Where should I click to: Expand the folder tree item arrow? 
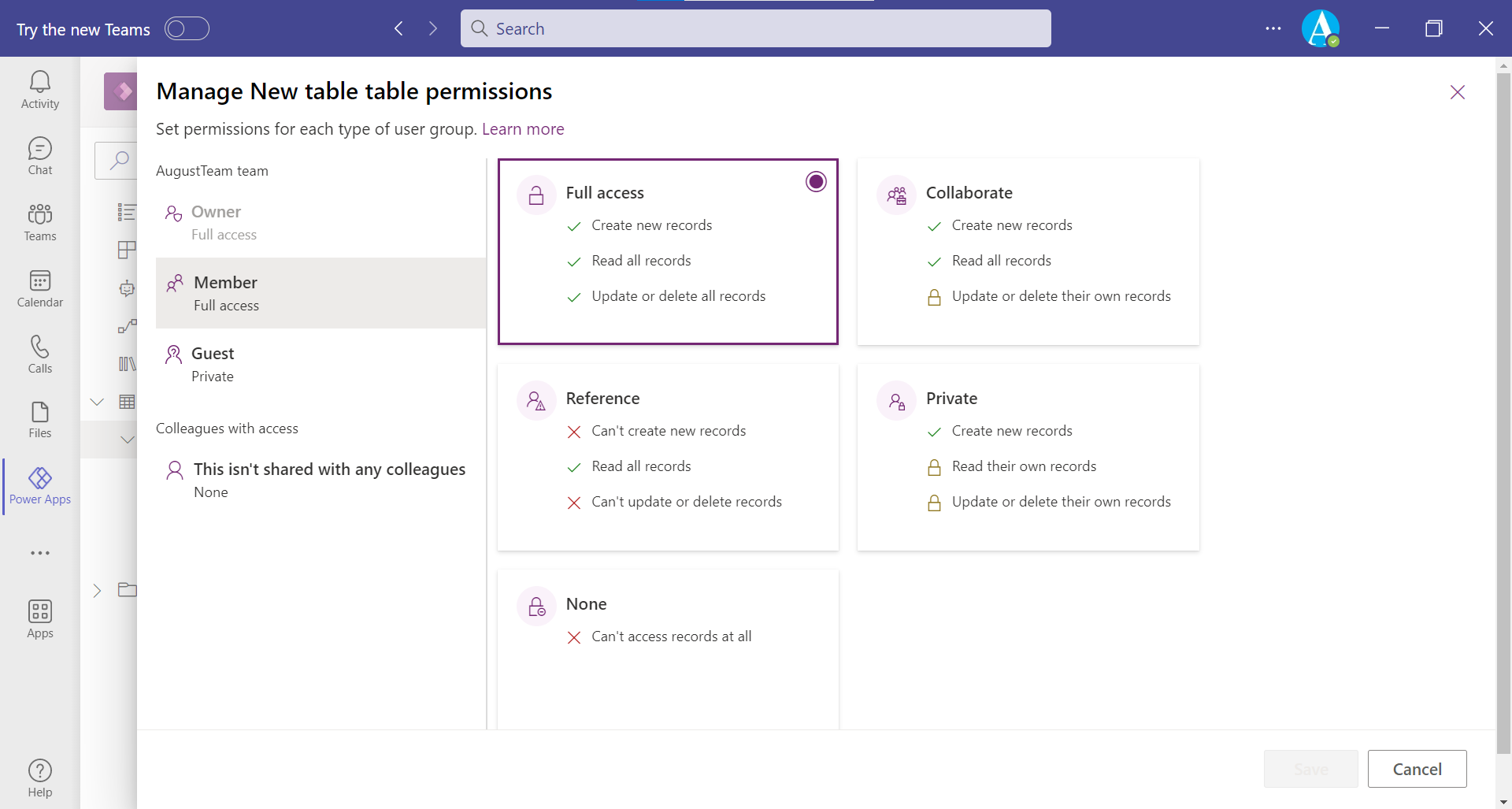97,591
